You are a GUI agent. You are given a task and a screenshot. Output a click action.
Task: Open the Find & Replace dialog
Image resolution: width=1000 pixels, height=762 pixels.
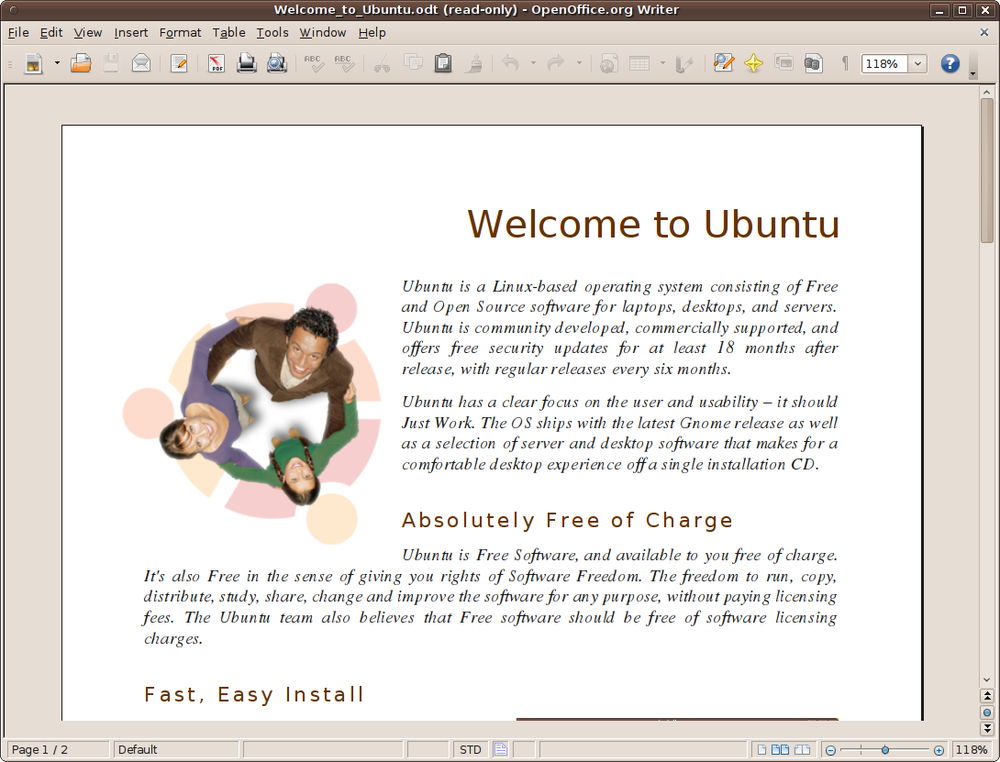[724, 63]
